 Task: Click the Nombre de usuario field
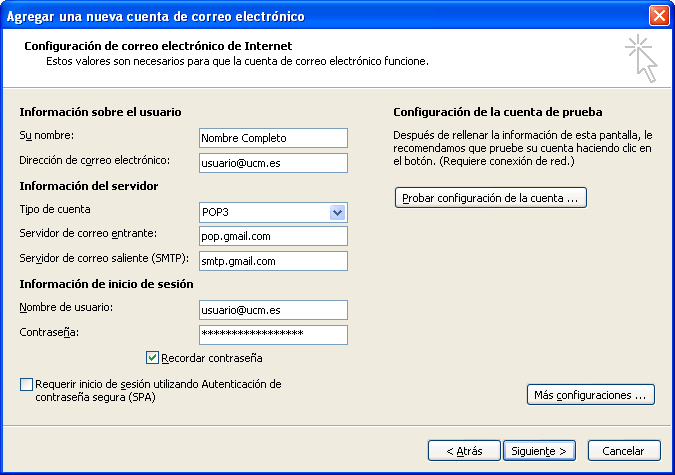coord(273,310)
